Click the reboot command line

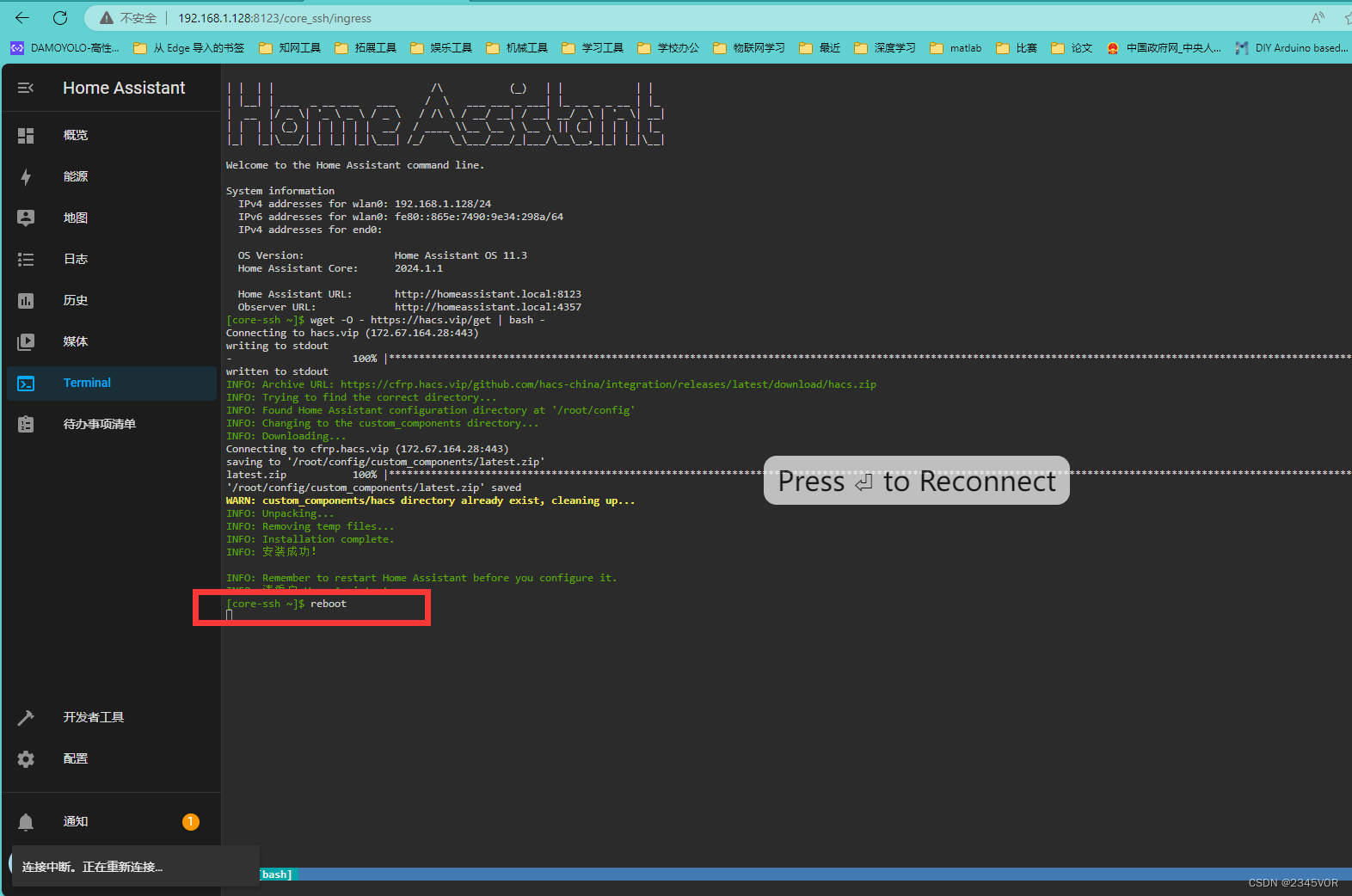click(x=286, y=604)
